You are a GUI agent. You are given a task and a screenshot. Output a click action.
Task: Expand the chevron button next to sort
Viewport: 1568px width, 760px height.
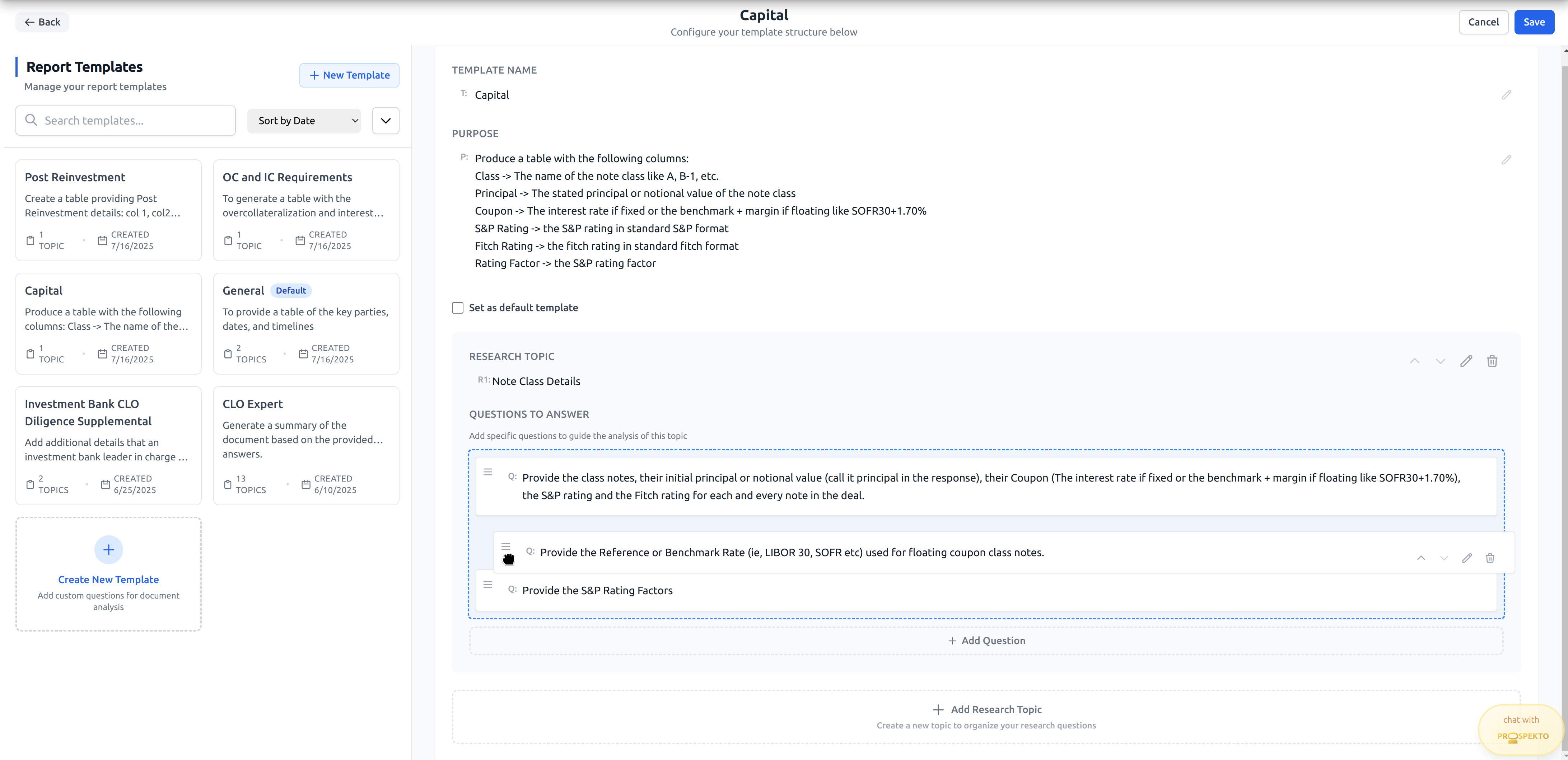coord(385,121)
